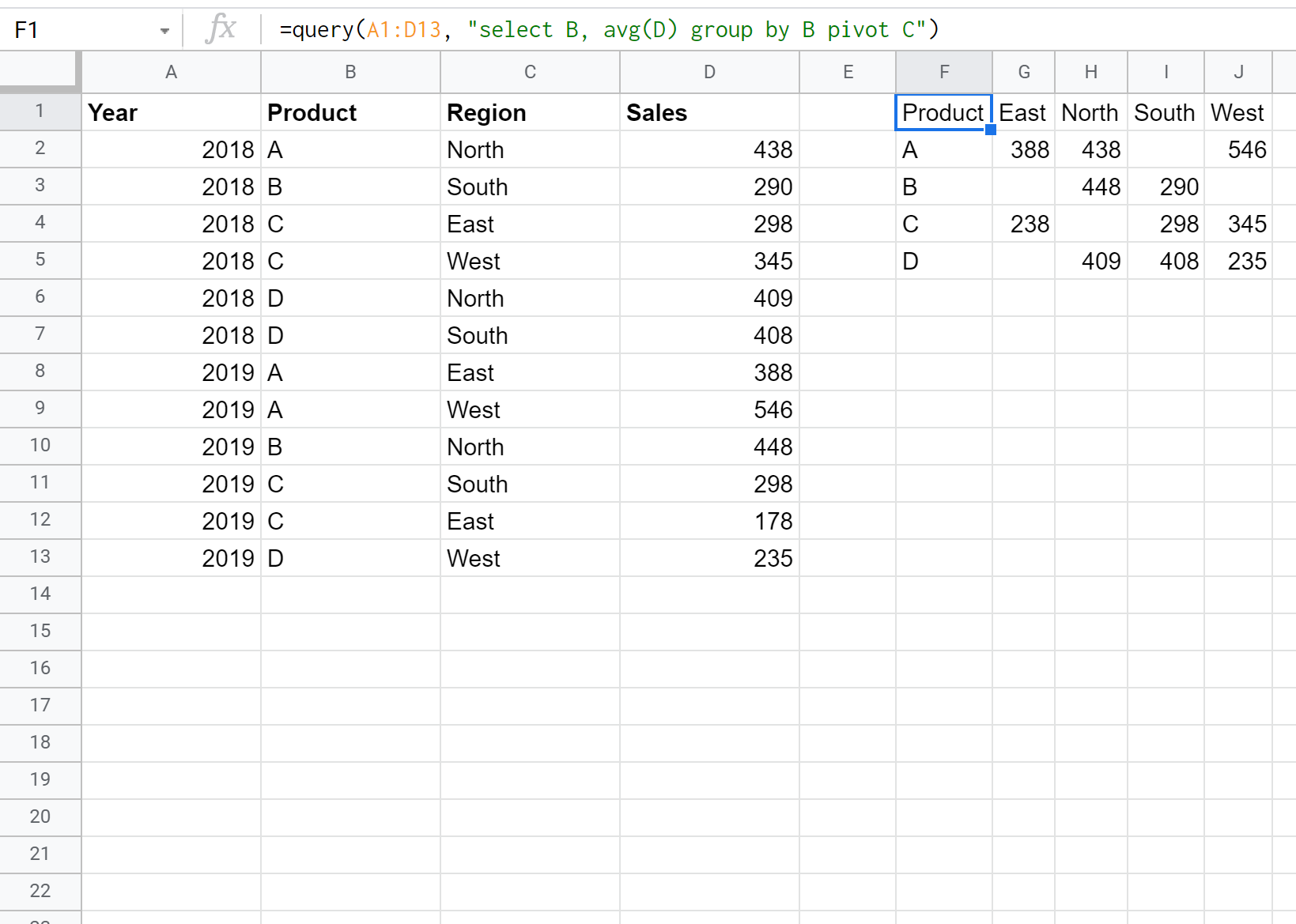Select the row 22 header

(40, 891)
